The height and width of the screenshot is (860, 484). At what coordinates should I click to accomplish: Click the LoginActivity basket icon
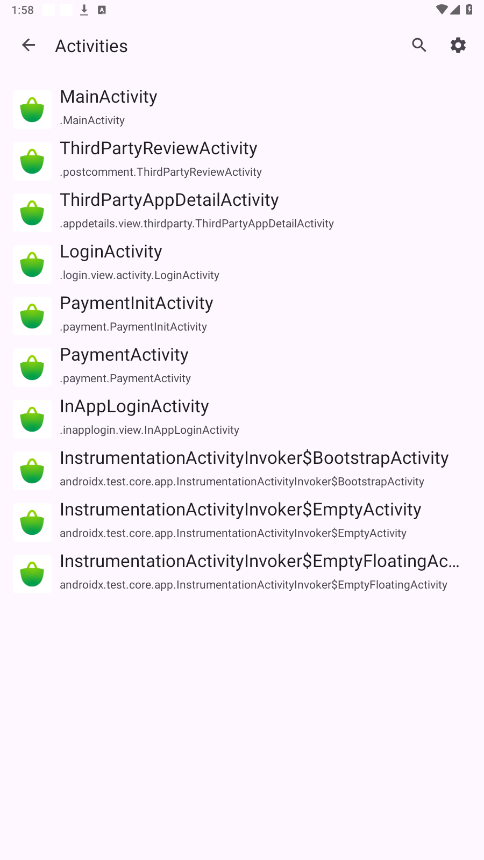(32, 264)
